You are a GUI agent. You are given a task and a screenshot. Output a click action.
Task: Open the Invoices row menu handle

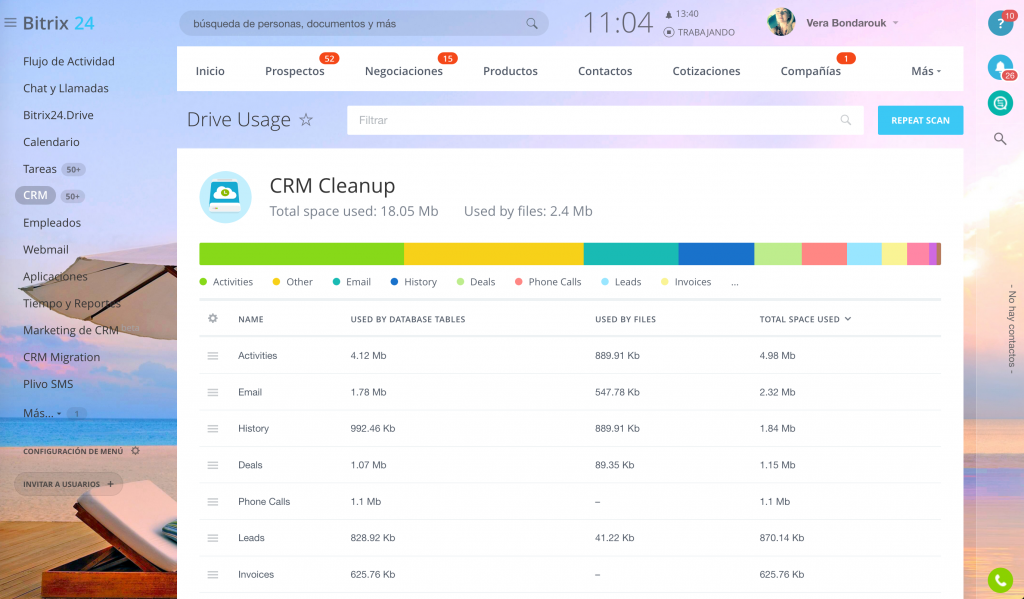pos(212,575)
